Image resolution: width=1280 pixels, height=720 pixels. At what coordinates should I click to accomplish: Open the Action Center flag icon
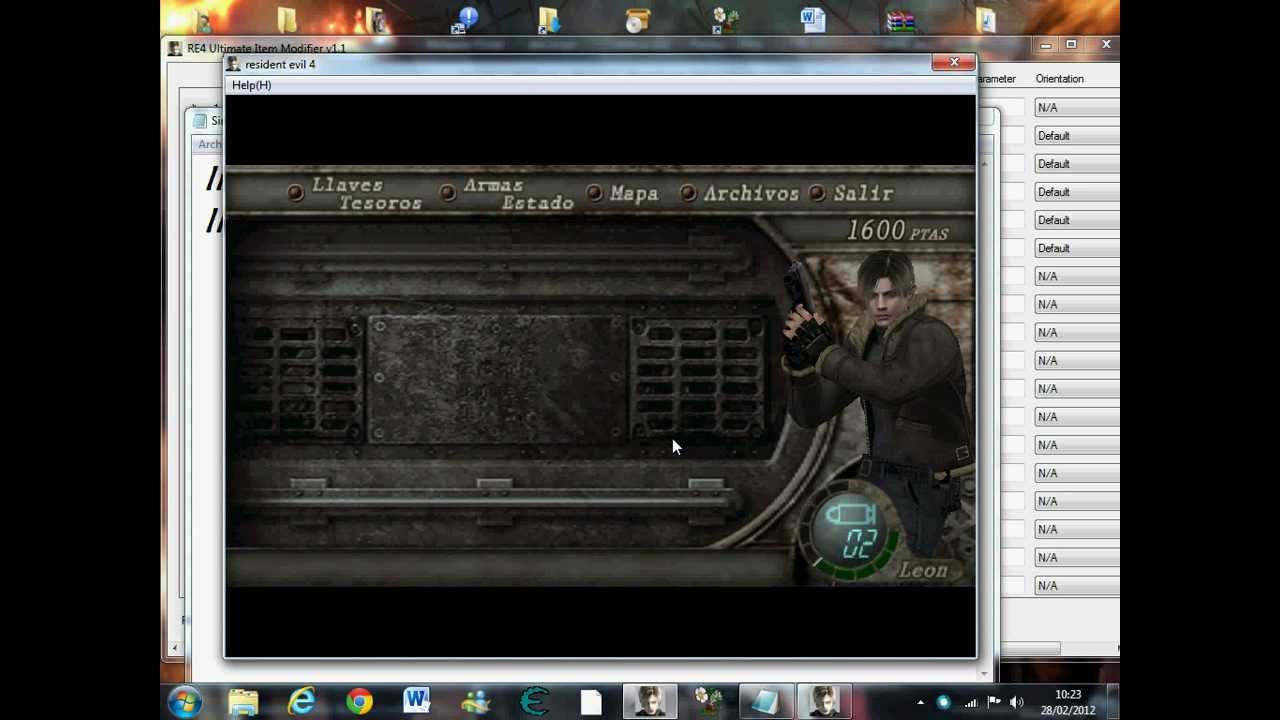point(994,702)
